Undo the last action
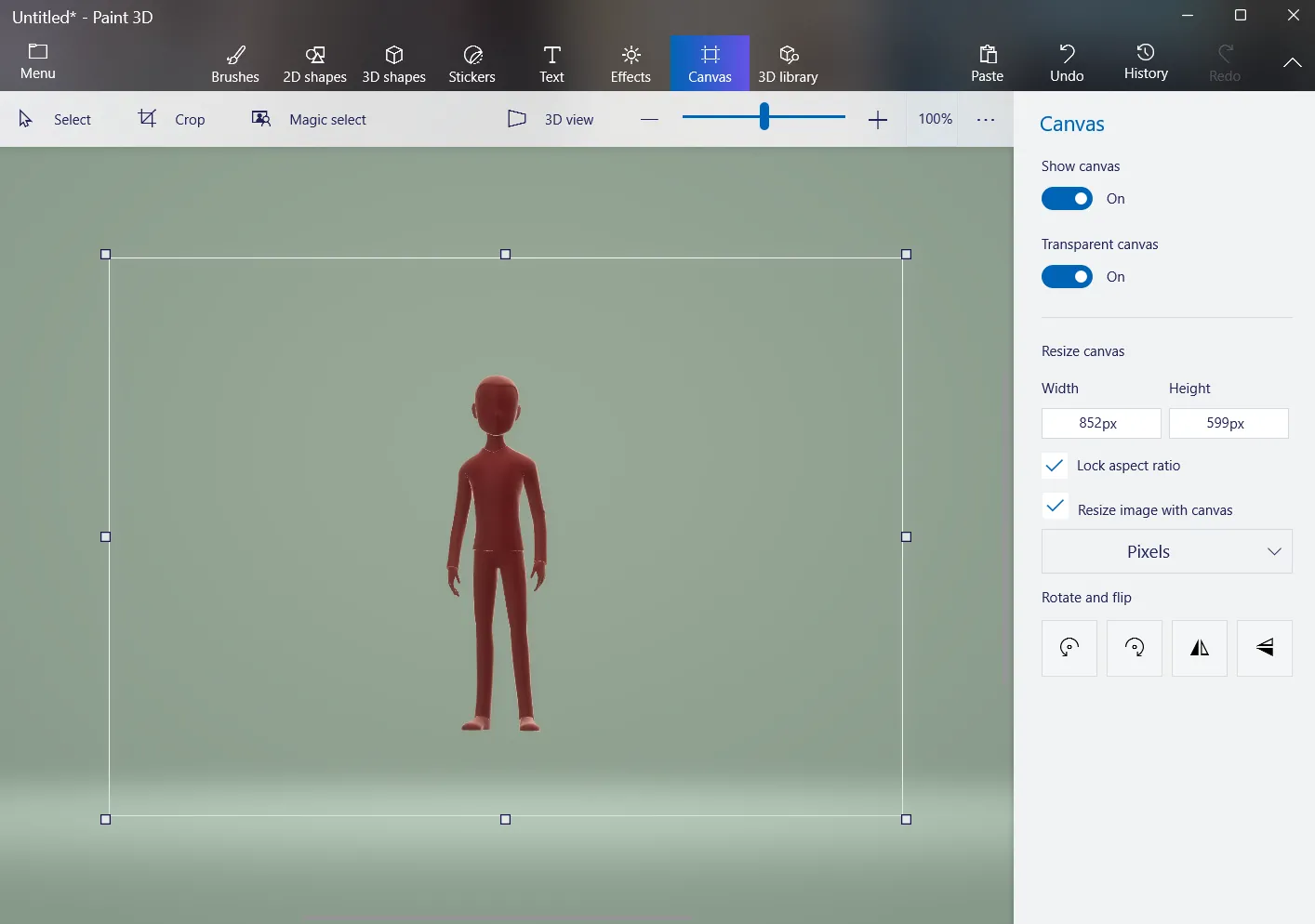1315x924 pixels. point(1066,62)
